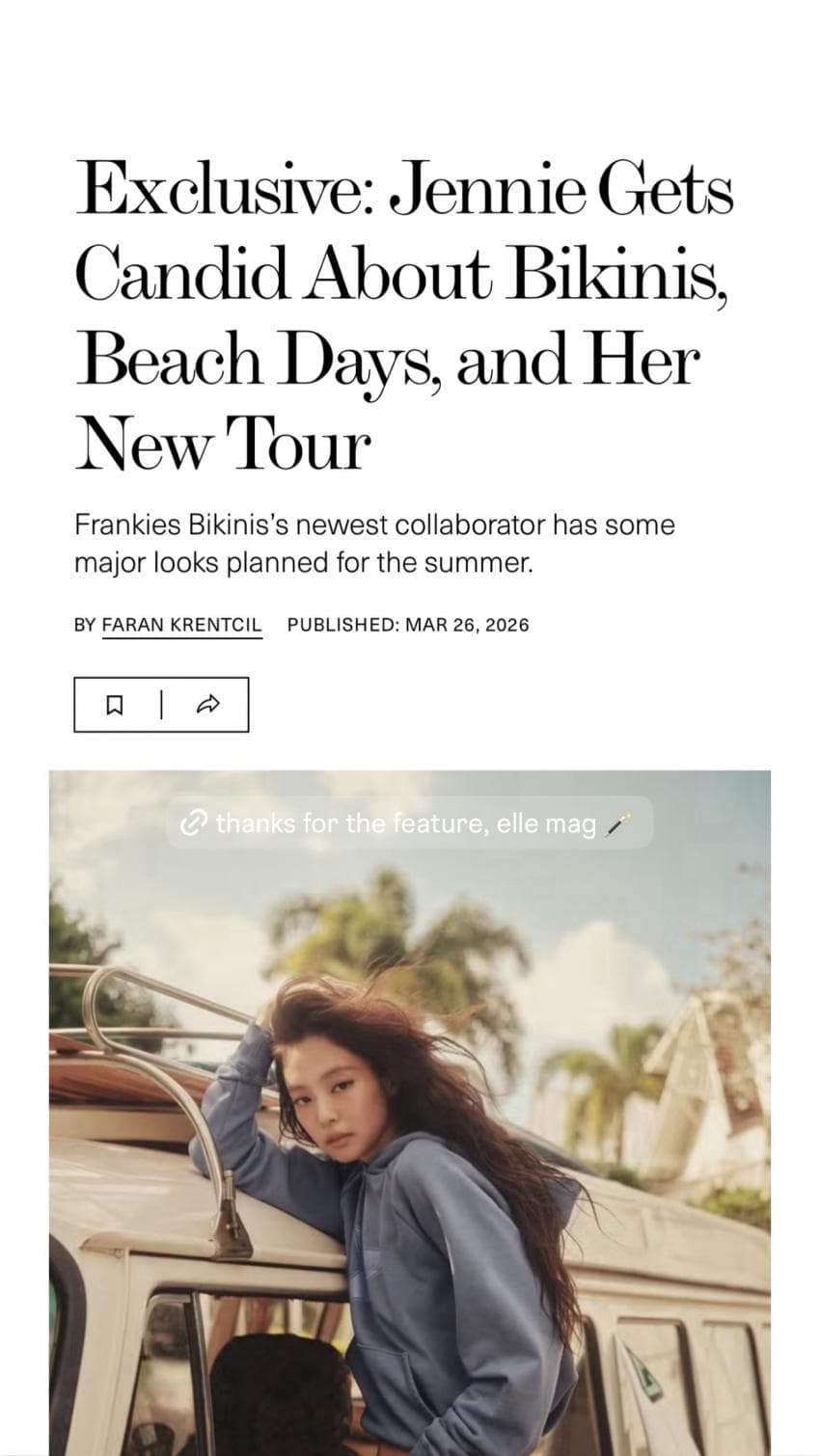820x1456 pixels.
Task: Open the "thanks for the feature, elle mag" link
Action: [x=405, y=823]
